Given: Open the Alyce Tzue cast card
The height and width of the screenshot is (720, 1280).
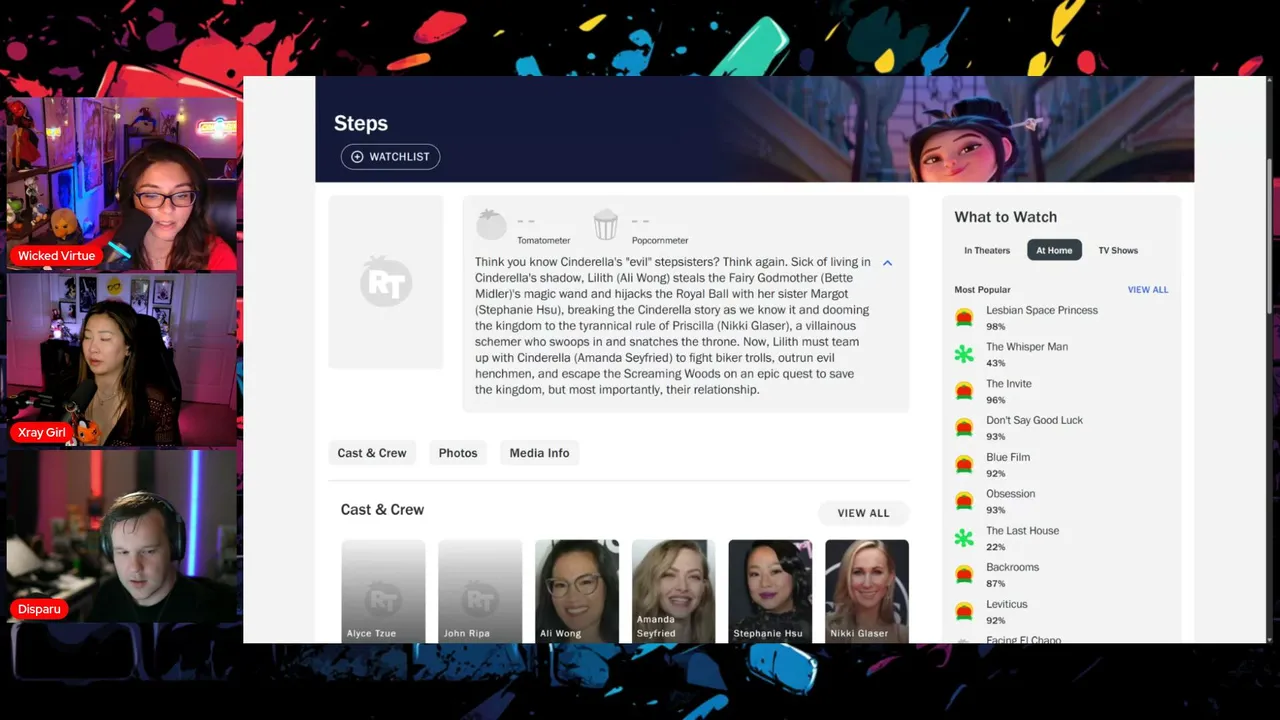Looking at the screenshot, I should (383, 591).
